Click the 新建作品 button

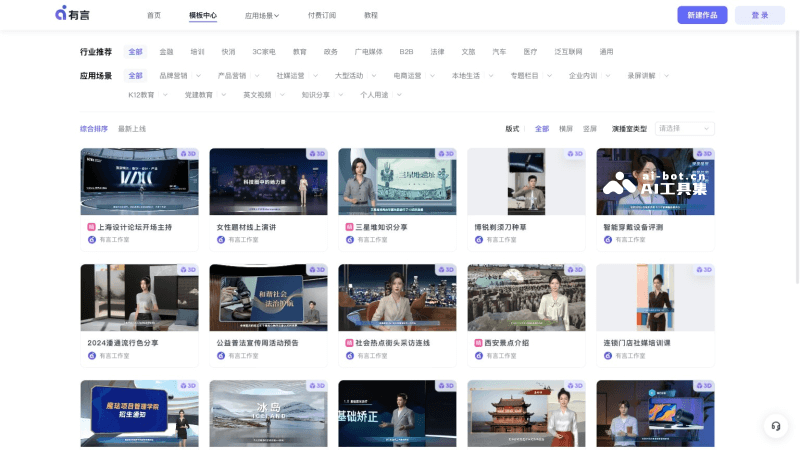(702, 15)
